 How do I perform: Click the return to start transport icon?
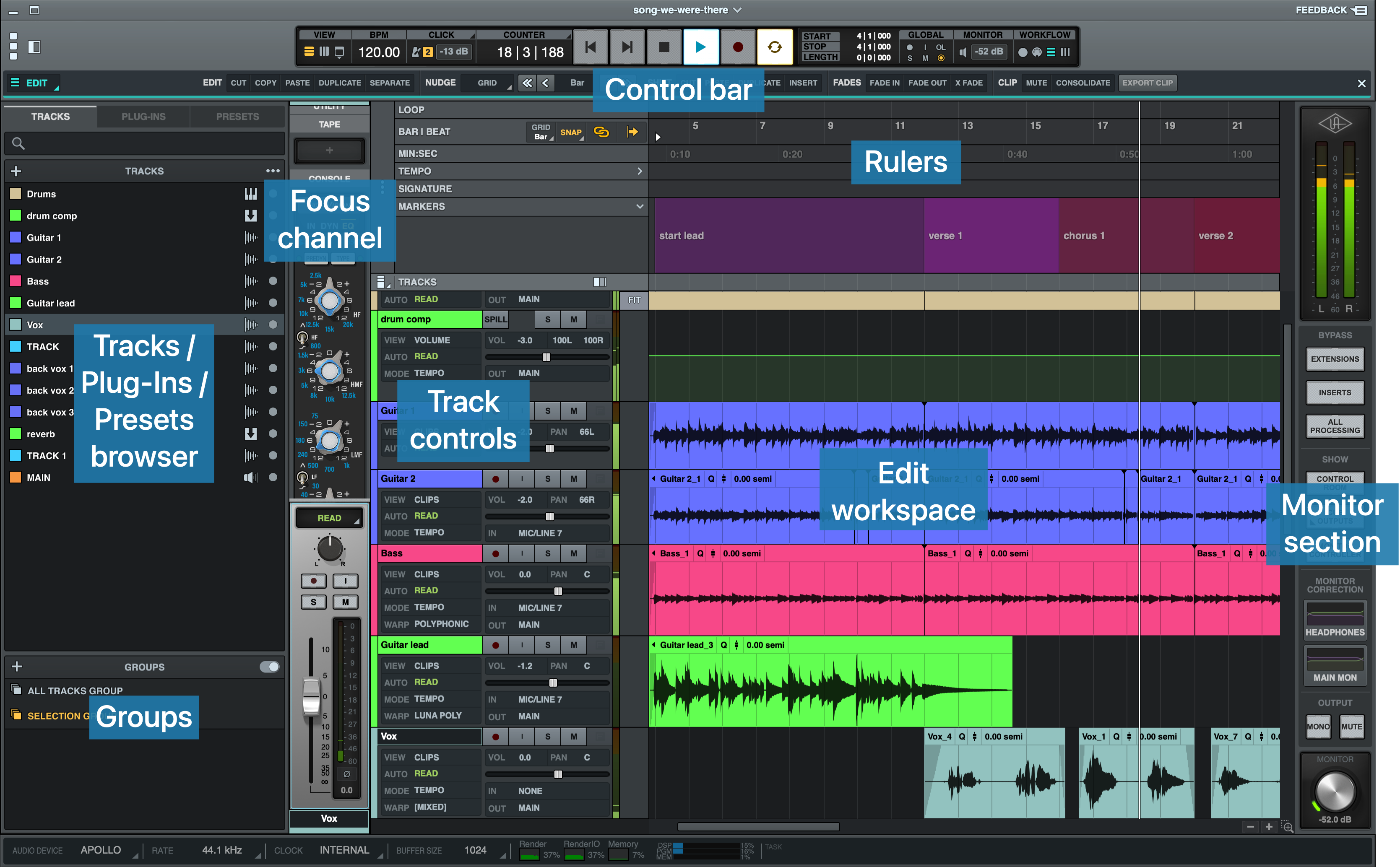(x=590, y=47)
